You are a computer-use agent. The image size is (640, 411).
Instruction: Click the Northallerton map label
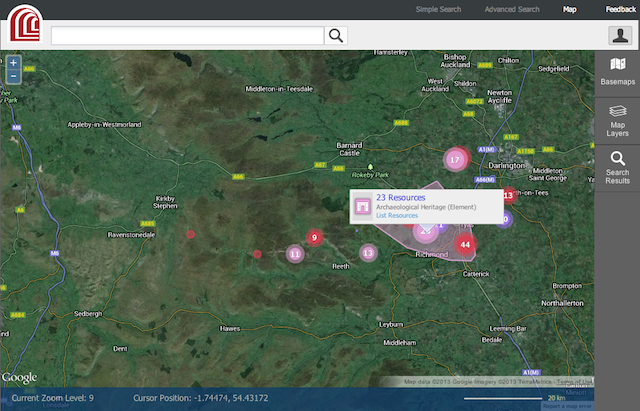coord(562,303)
